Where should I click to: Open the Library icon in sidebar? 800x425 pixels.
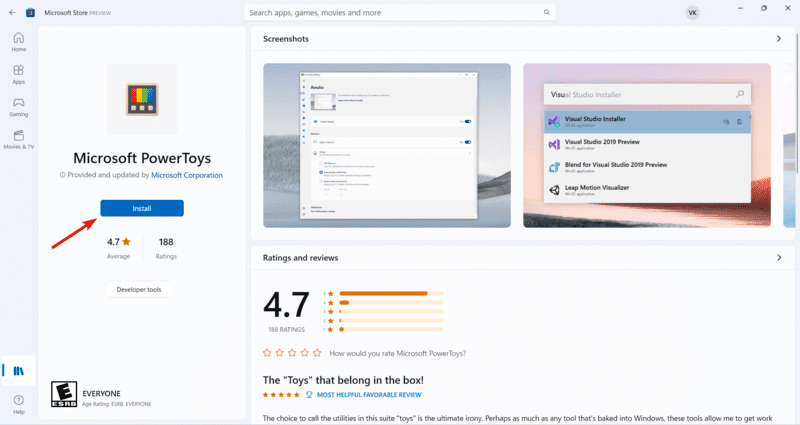click(19, 371)
